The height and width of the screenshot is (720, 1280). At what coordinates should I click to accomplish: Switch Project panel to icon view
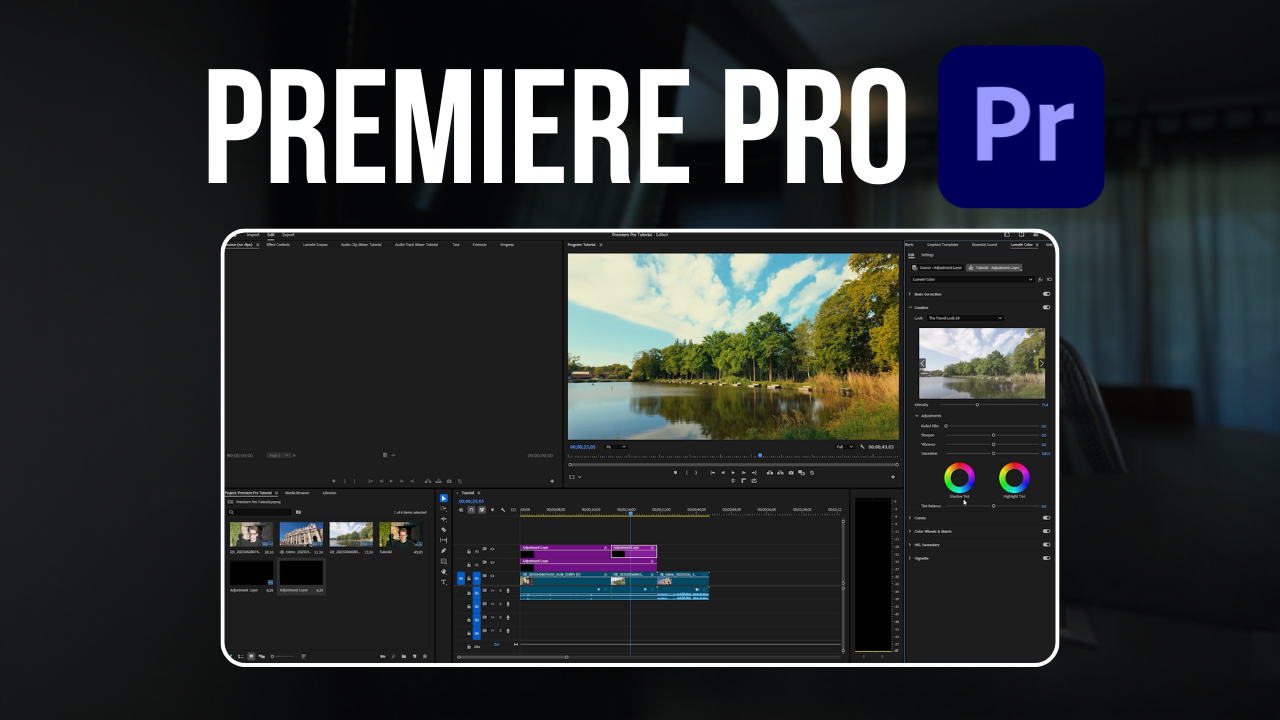point(251,656)
